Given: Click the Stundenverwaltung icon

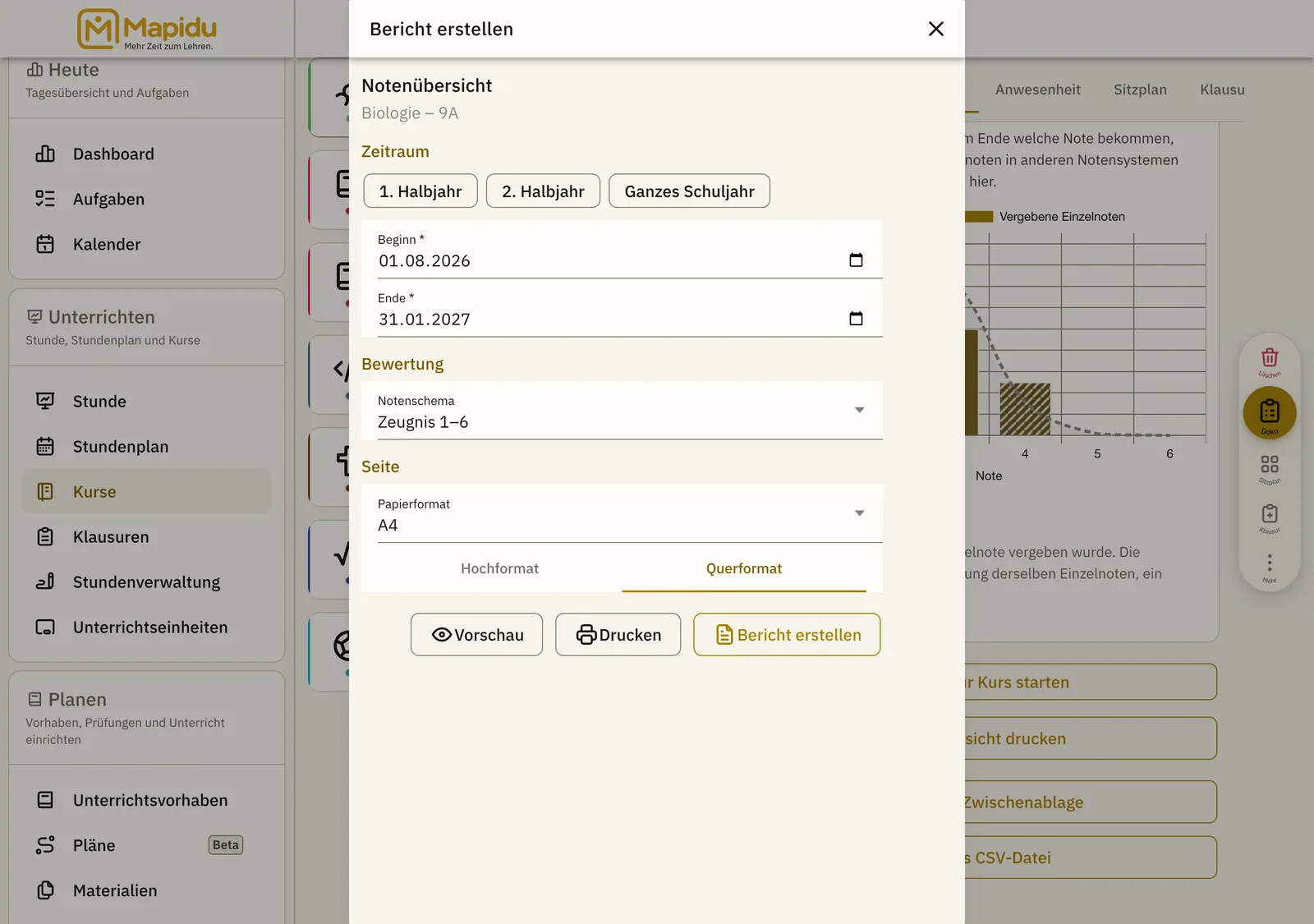Looking at the screenshot, I should [x=45, y=582].
